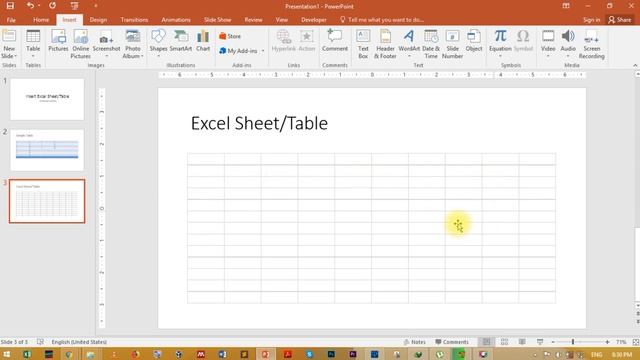This screenshot has height=360, width=640.
Task: Click the Photo Album icon
Action: (x=133, y=44)
